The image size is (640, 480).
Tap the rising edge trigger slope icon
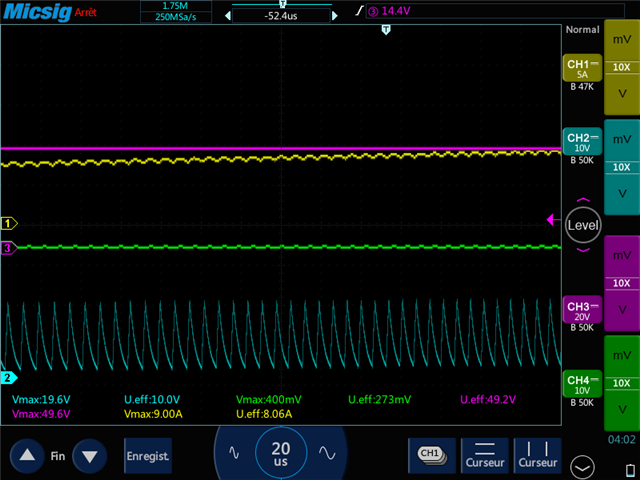click(x=359, y=11)
